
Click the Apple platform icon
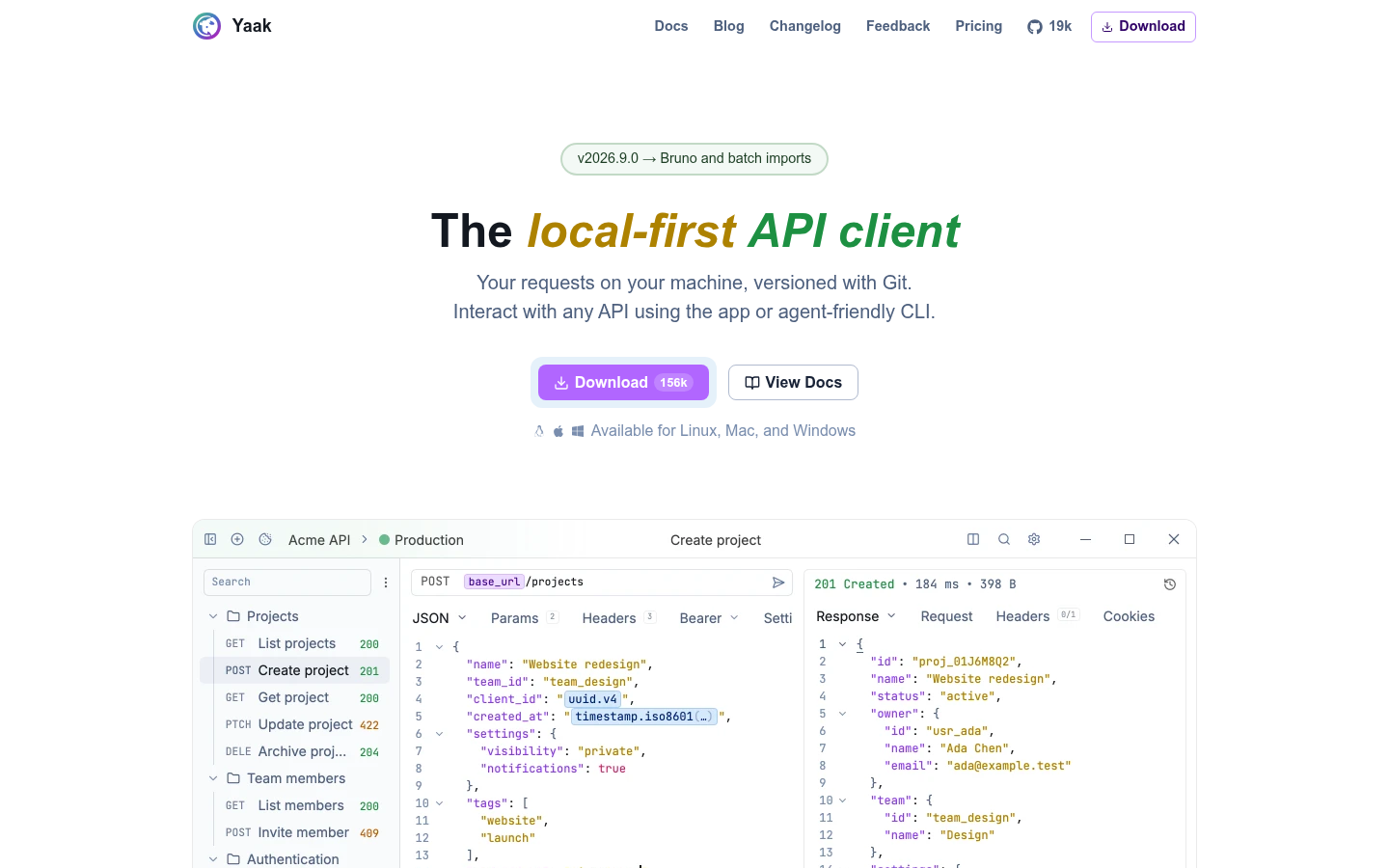[558, 431]
